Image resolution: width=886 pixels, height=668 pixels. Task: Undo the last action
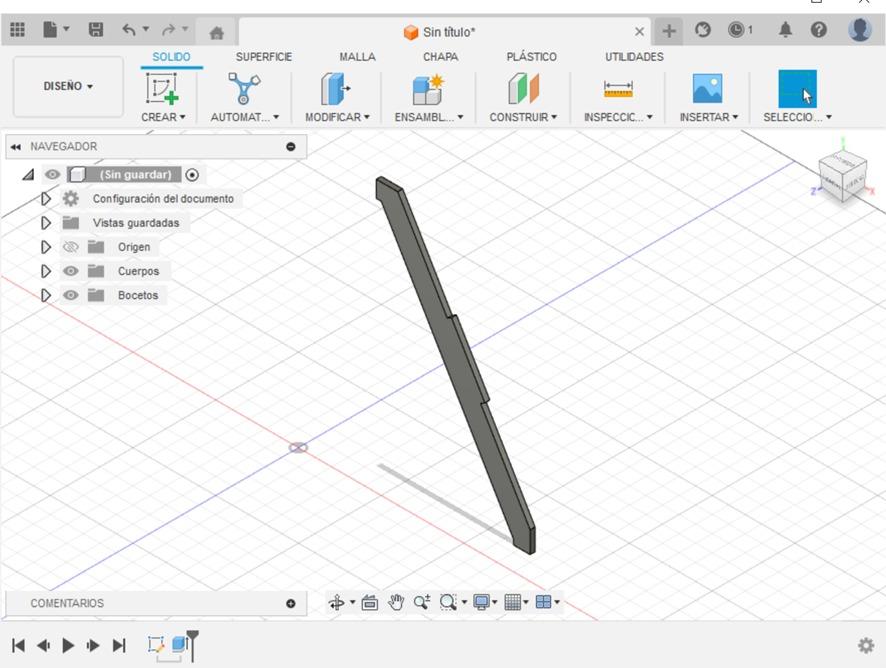pyautogui.click(x=129, y=29)
